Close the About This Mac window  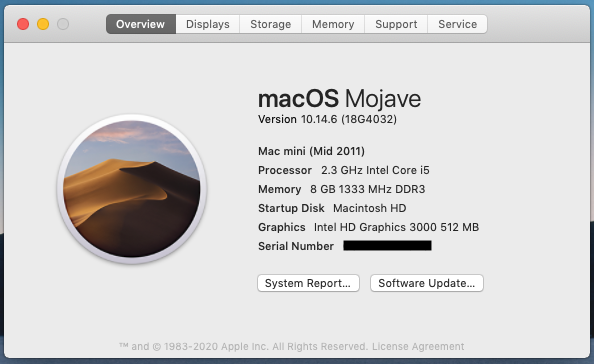point(23,24)
